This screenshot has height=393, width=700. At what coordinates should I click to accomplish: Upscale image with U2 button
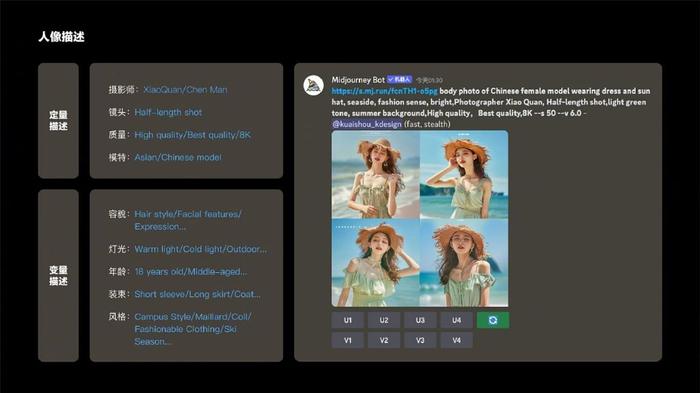coord(384,320)
